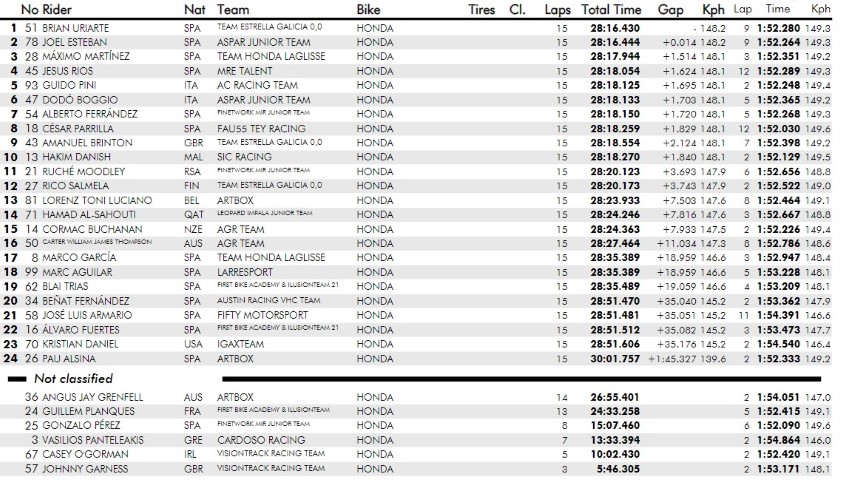Click the Not classified section heading
The width and height of the screenshot is (841, 480).
(74, 379)
